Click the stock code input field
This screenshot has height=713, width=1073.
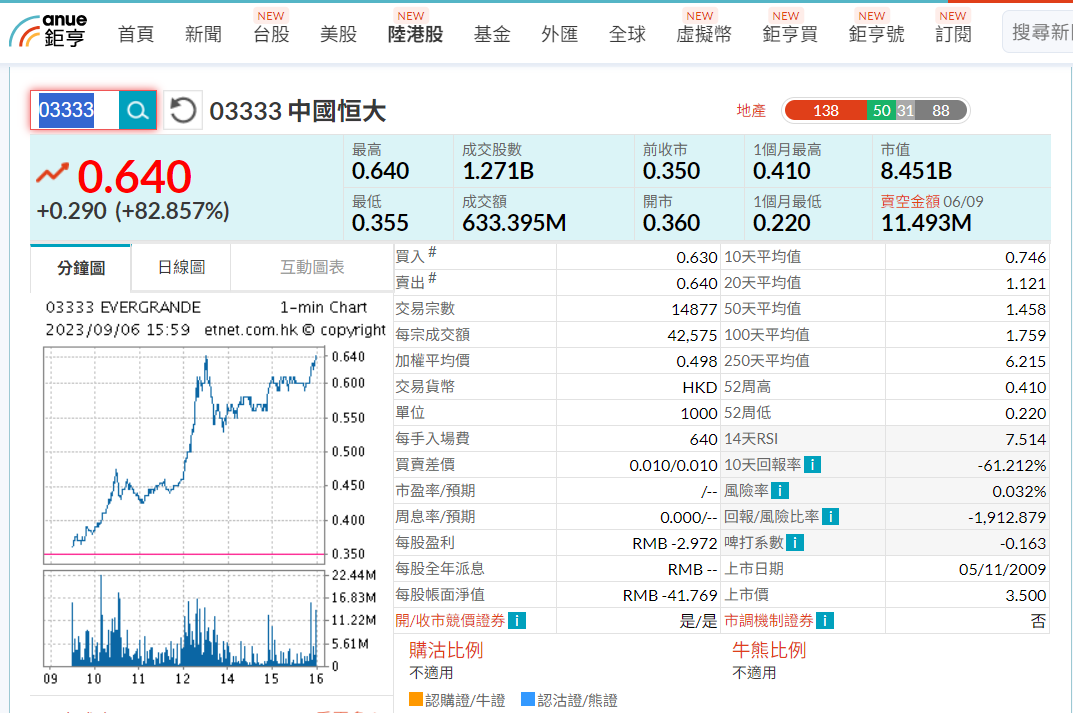pyautogui.click(x=75, y=110)
